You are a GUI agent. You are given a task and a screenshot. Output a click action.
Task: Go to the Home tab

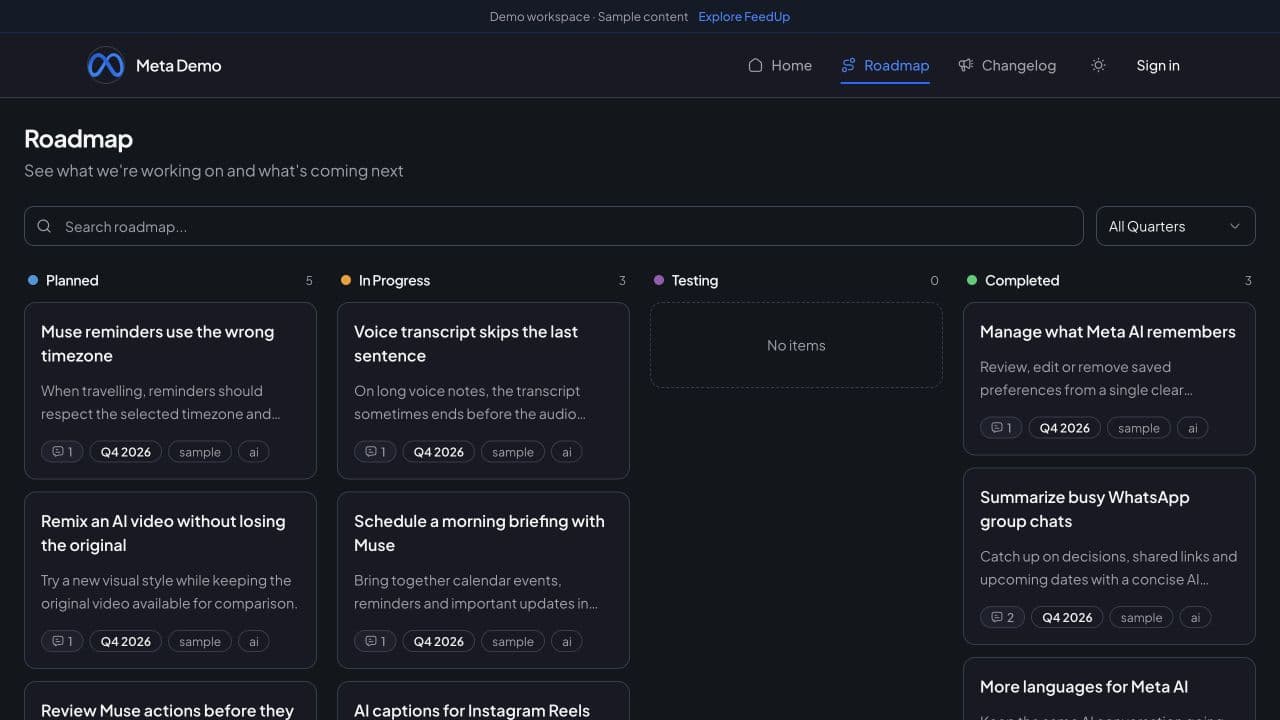[x=780, y=65]
